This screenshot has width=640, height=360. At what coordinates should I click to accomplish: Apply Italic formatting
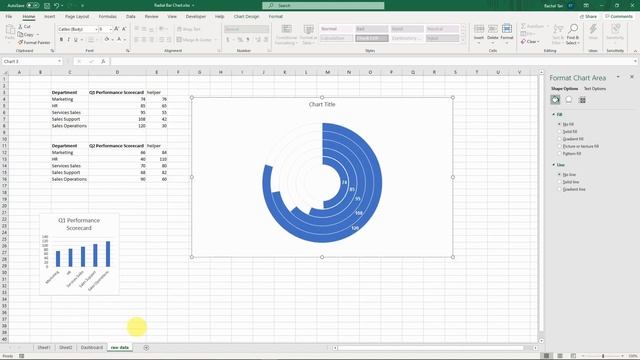[x=68, y=40]
